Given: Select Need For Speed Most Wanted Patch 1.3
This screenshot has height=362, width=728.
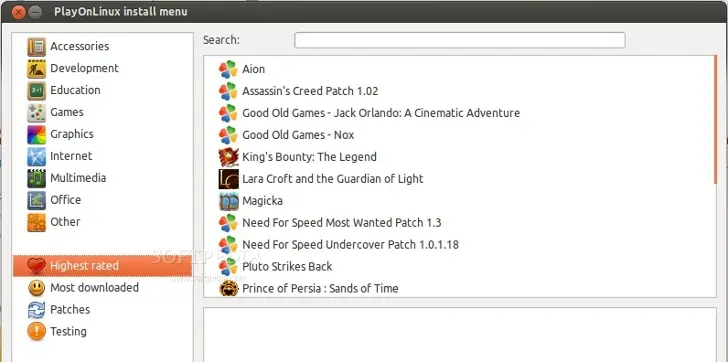Looking at the screenshot, I should point(342,223).
